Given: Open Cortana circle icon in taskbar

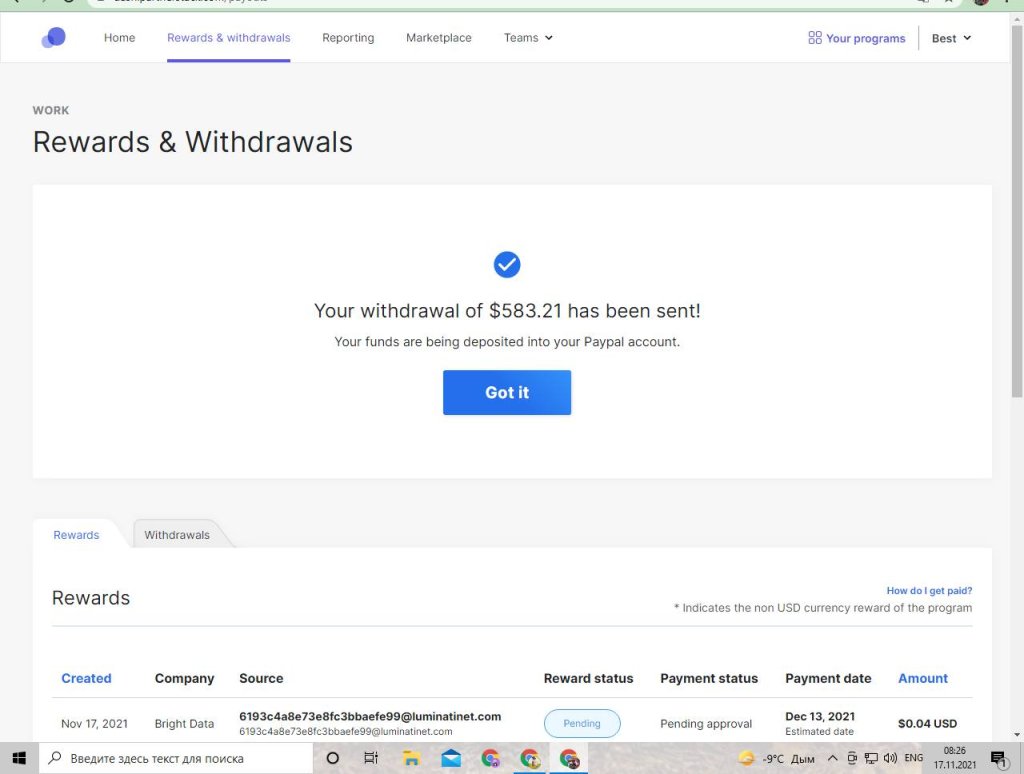Looking at the screenshot, I should pos(332,758).
